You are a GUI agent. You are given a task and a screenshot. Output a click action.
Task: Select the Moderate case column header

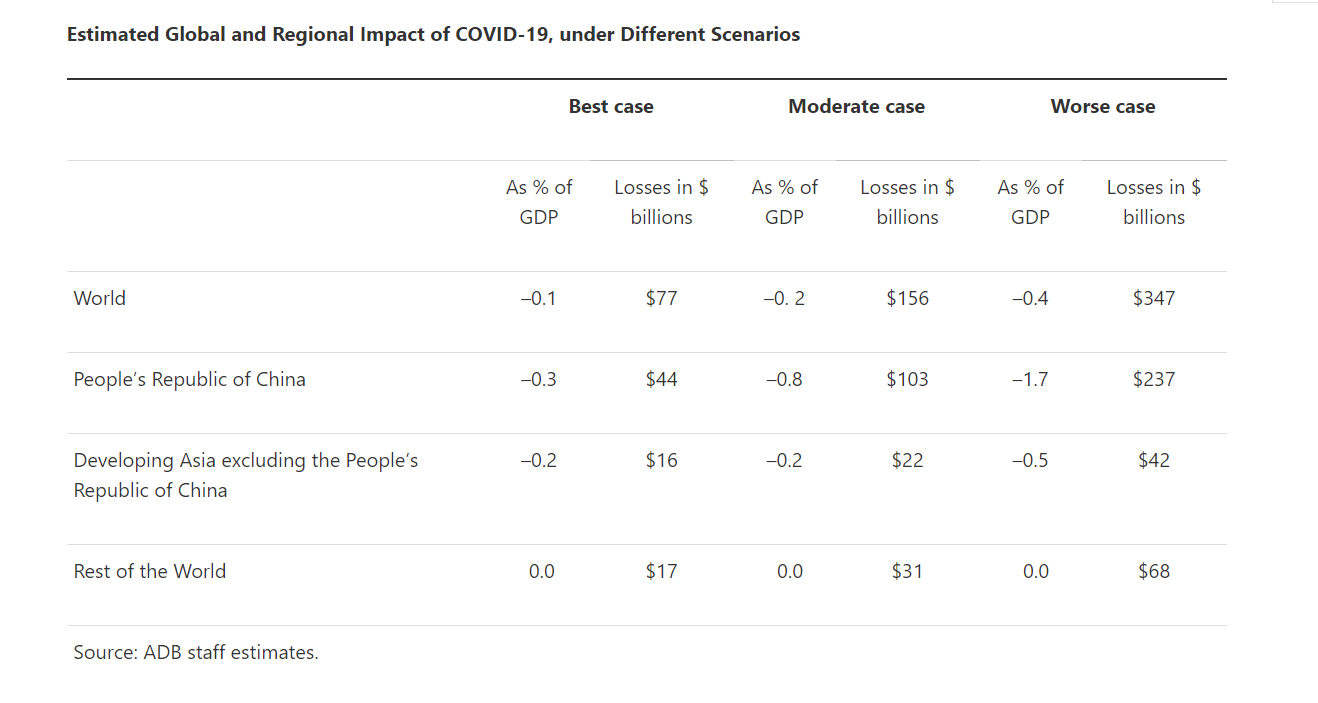tap(856, 107)
